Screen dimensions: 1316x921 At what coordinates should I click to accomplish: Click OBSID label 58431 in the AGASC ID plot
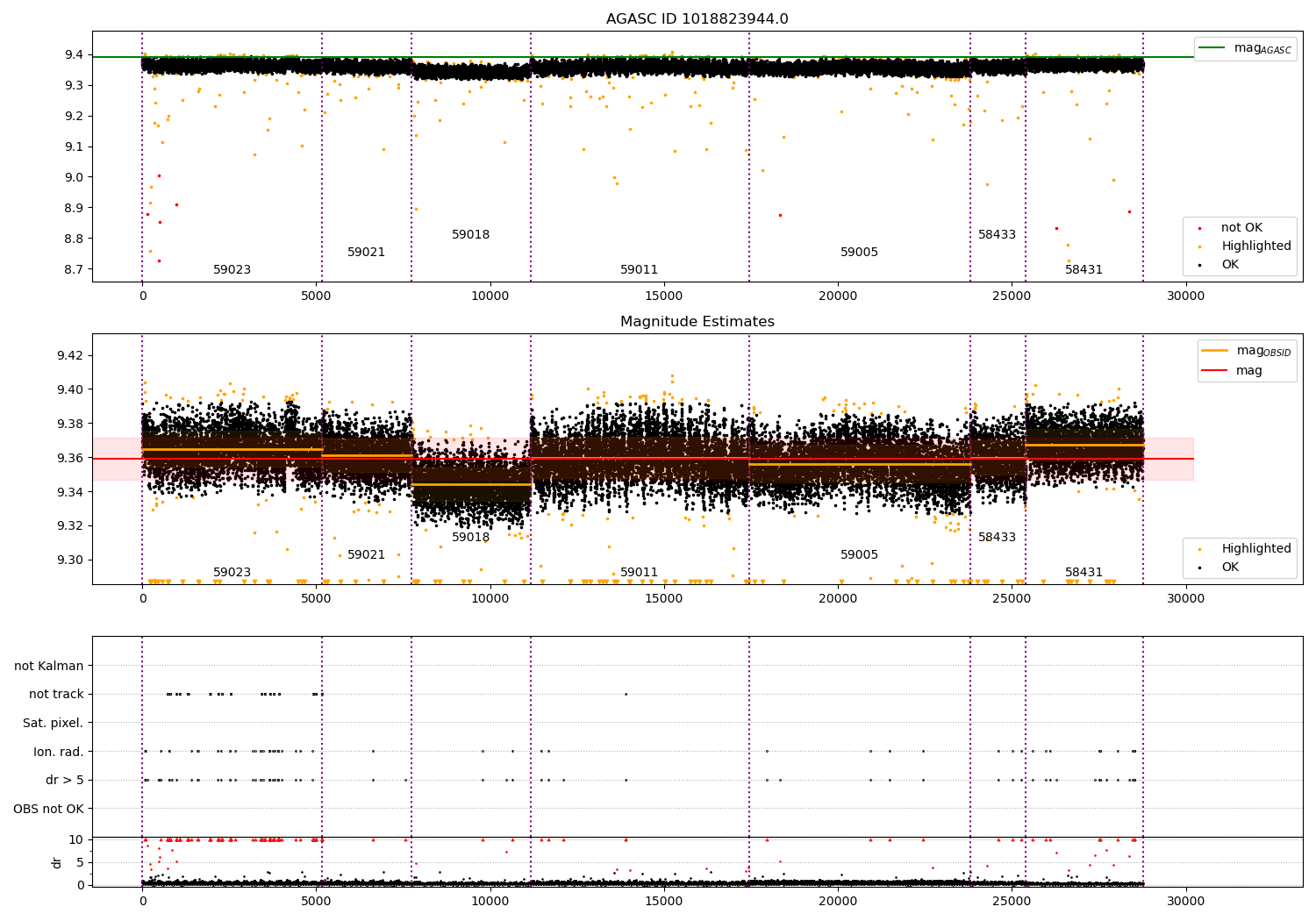pos(1084,270)
